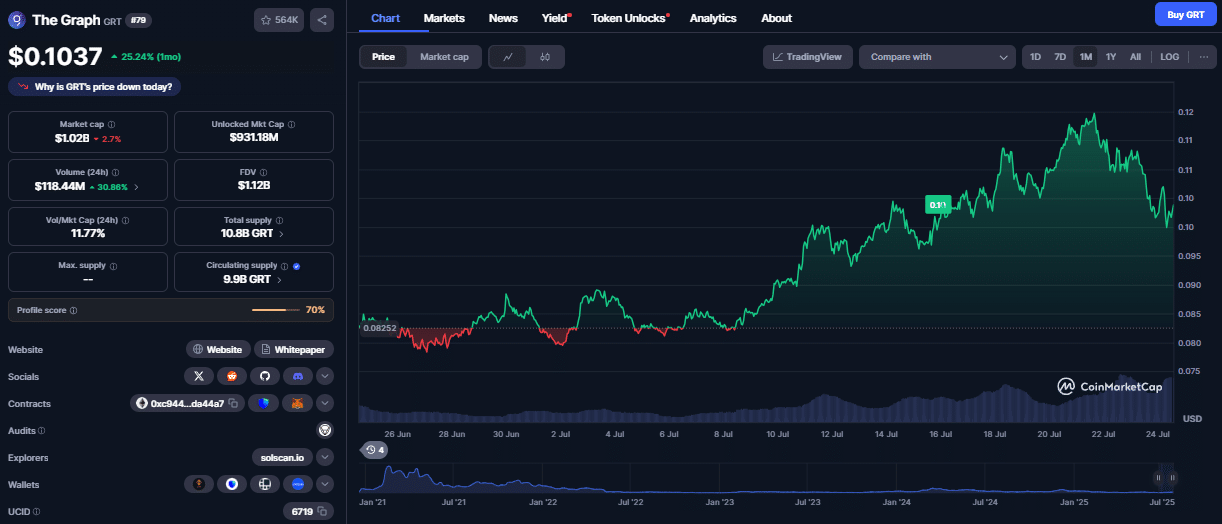Set chart range to 7D
This screenshot has height=524, width=1222.
(1060, 57)
